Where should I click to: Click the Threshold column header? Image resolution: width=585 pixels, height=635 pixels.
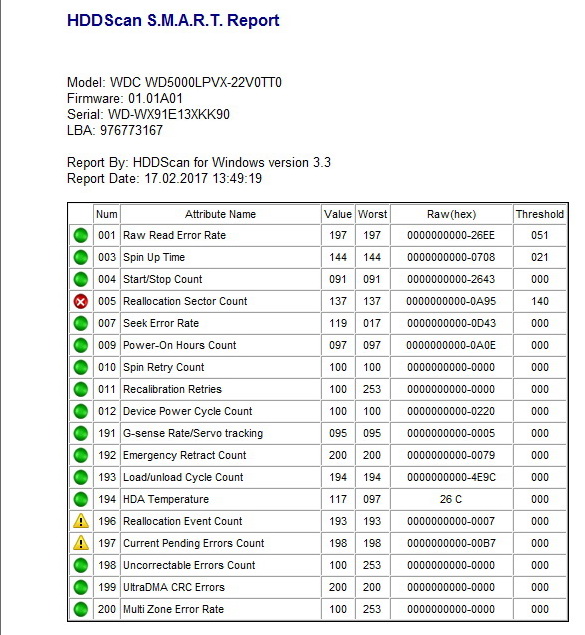pyautogui.click(x=540, y=214)
